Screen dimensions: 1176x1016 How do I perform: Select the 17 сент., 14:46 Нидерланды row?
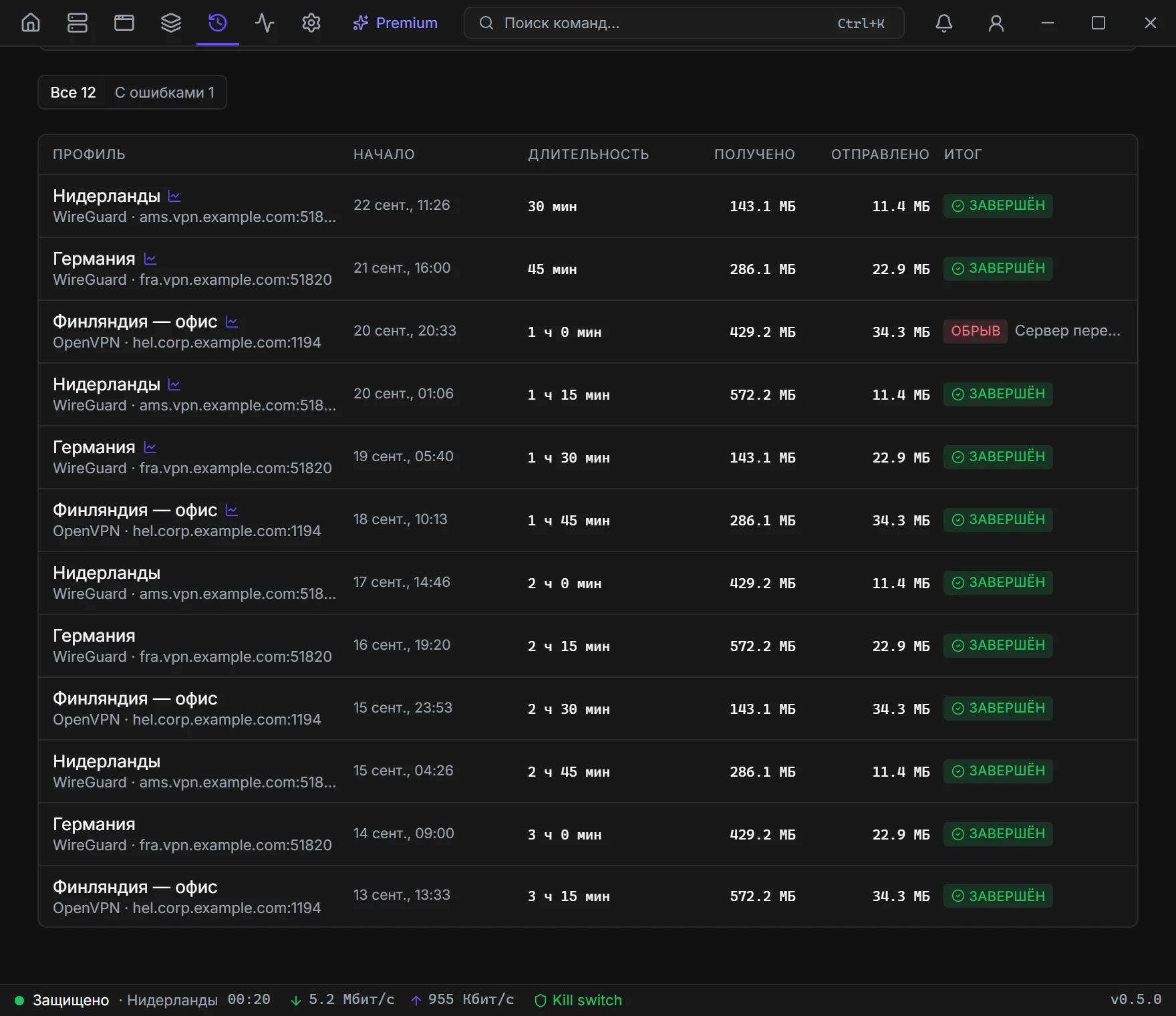[588, 583]
